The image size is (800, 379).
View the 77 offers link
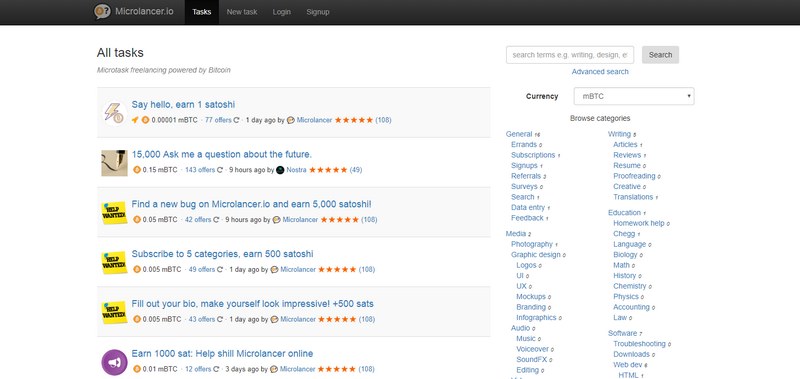[x=218, y=120]
